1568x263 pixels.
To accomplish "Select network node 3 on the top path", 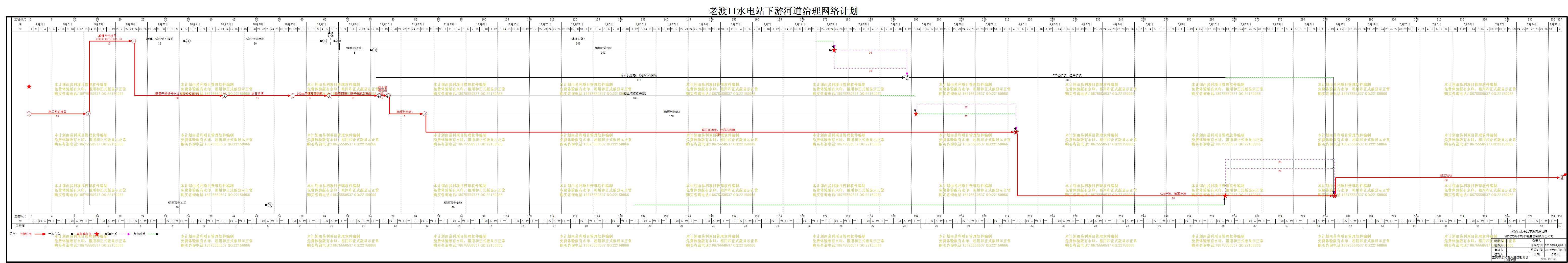I will click(134, 41).
